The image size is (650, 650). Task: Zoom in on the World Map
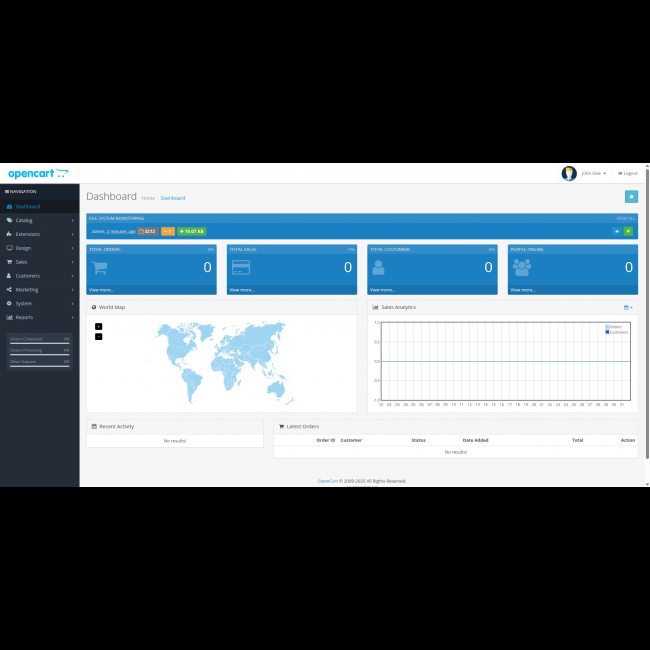(x=98, y=326)
